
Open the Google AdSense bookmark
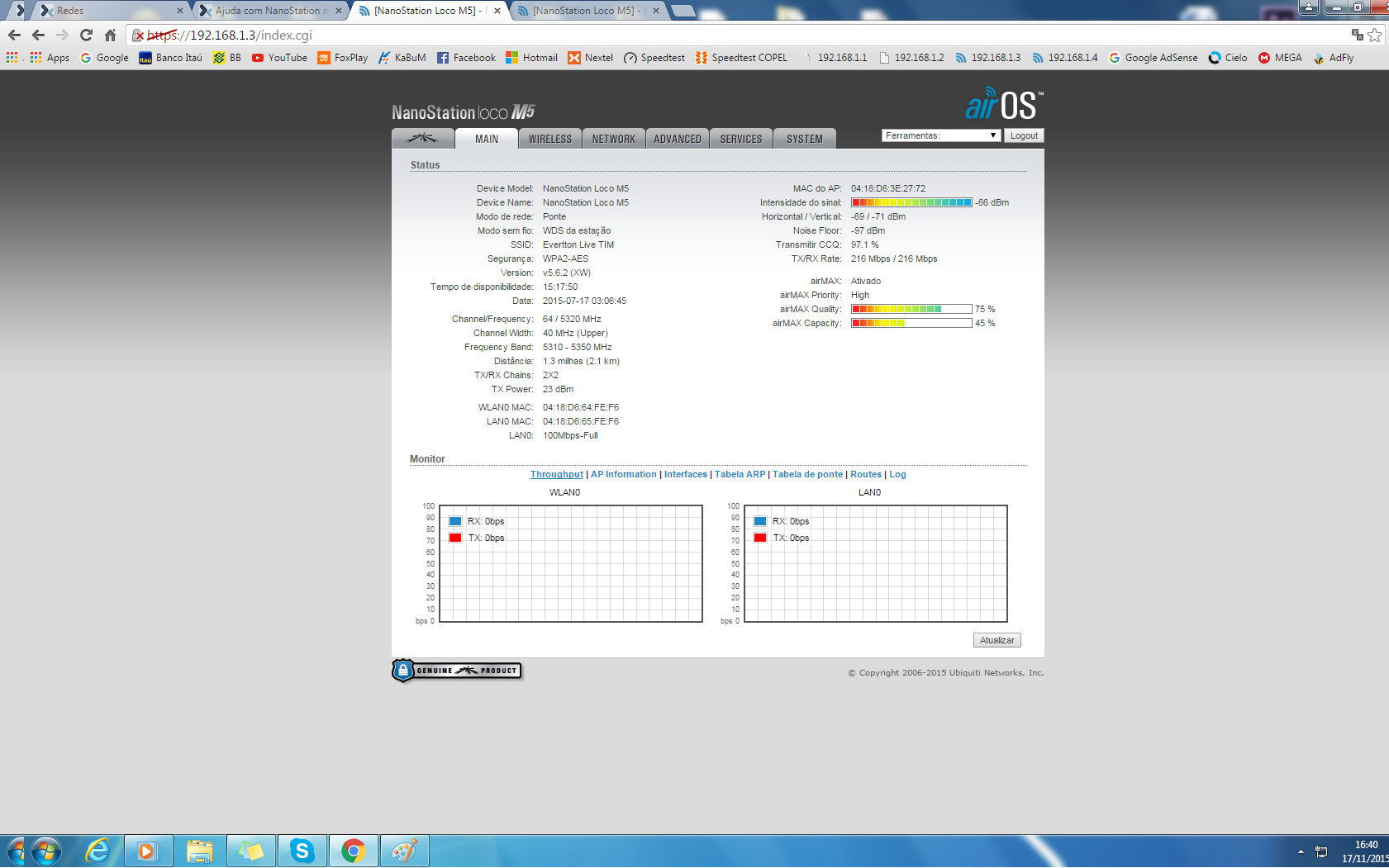click(1153, 58)
